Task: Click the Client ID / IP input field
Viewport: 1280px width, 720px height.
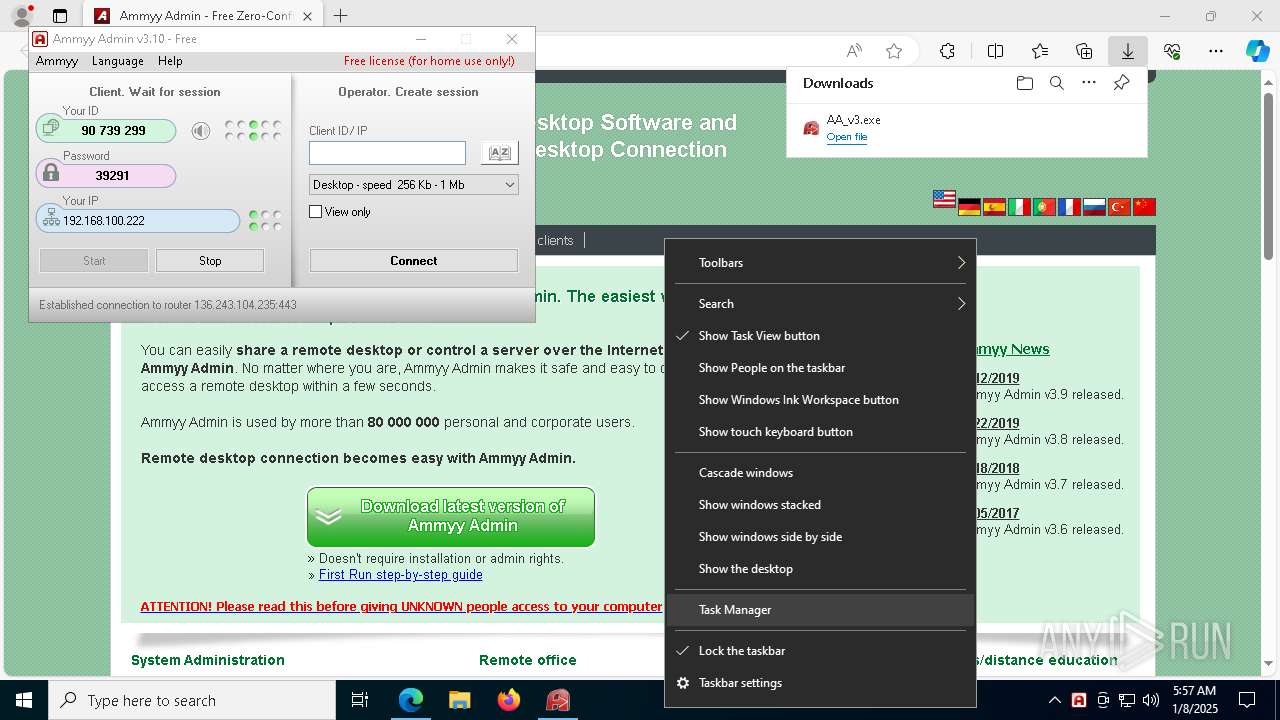Action: pyautogui.click(x=387, y=153)
